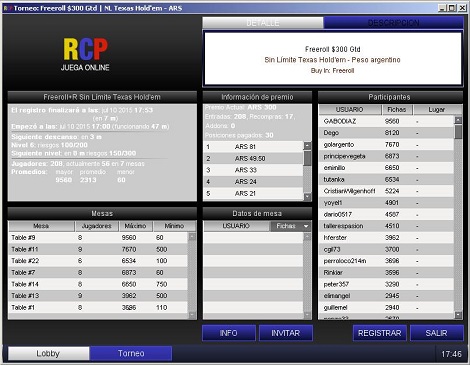This screenshot has height=365, width=470.
Task: Click the INVITAR button
Action: pos(286,333)
